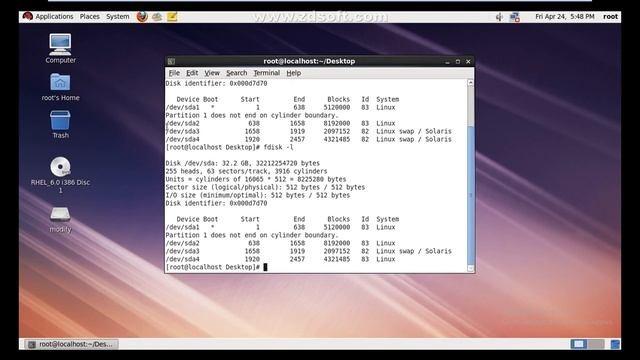Click the GNOME foot Applications icon
The image size is (640, 360).
click(27, 16)
